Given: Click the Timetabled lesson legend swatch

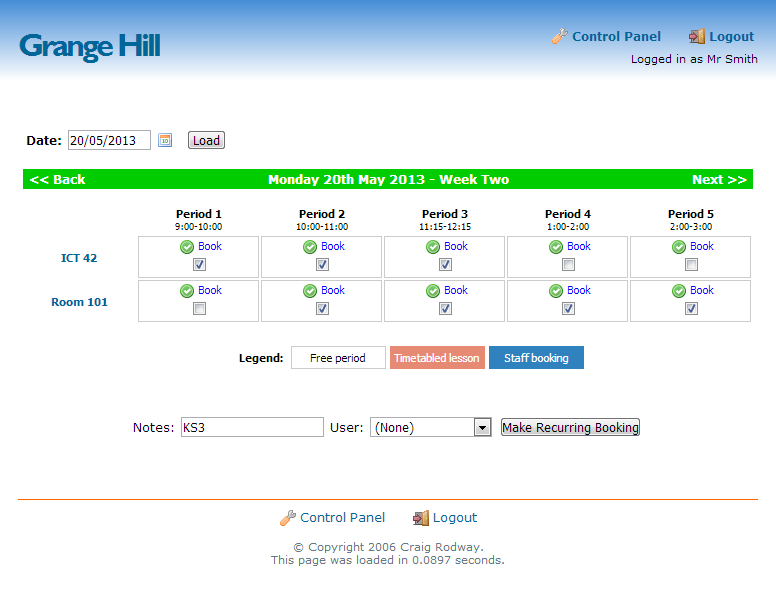Looking at the screenshot, I should [x=437, y=358].
